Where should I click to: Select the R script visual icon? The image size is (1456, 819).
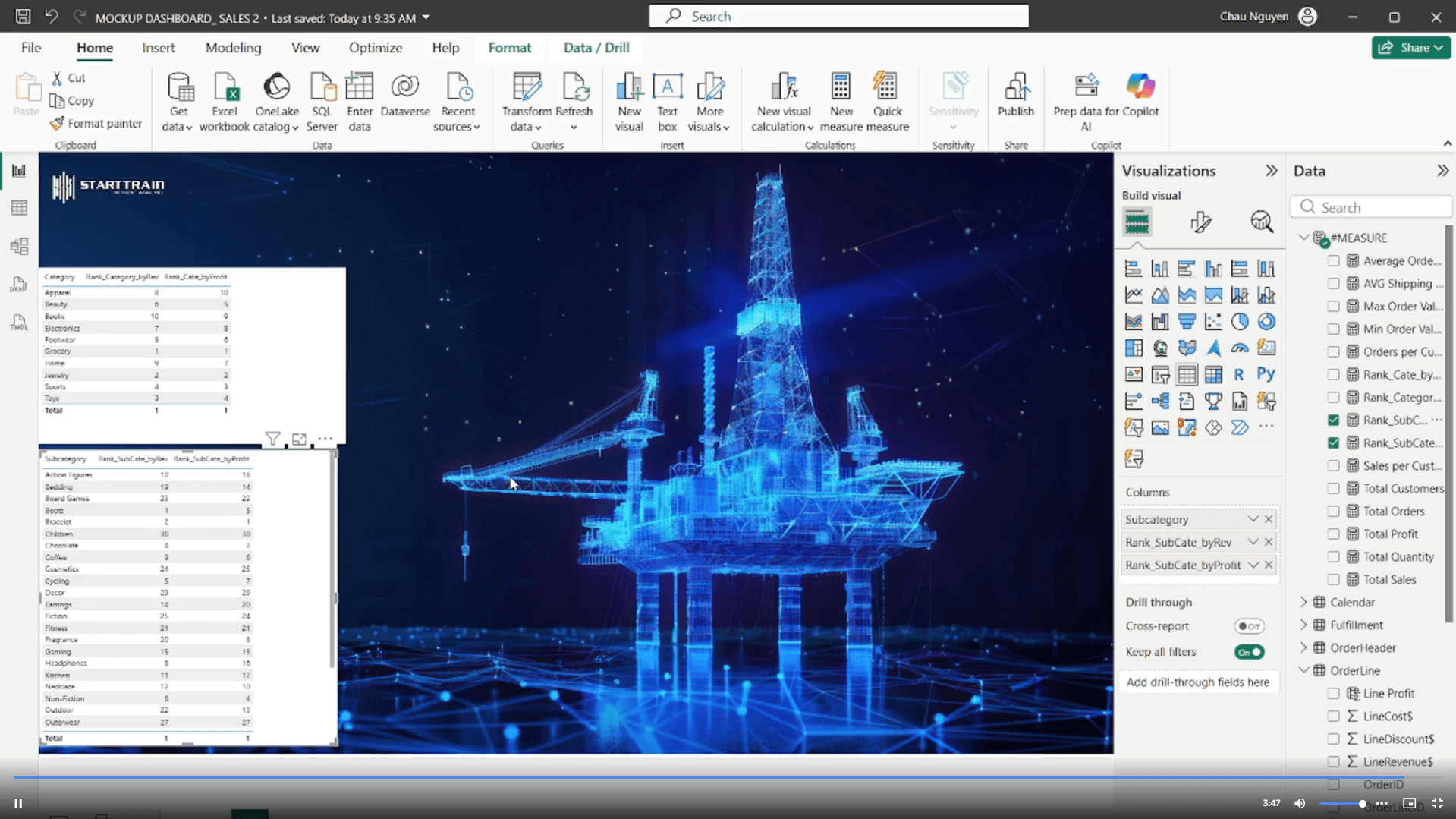[x=1239, y=374]
